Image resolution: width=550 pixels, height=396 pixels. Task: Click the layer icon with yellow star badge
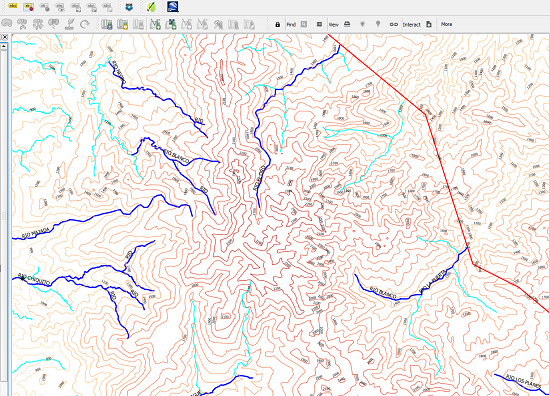tap(122, 24)
